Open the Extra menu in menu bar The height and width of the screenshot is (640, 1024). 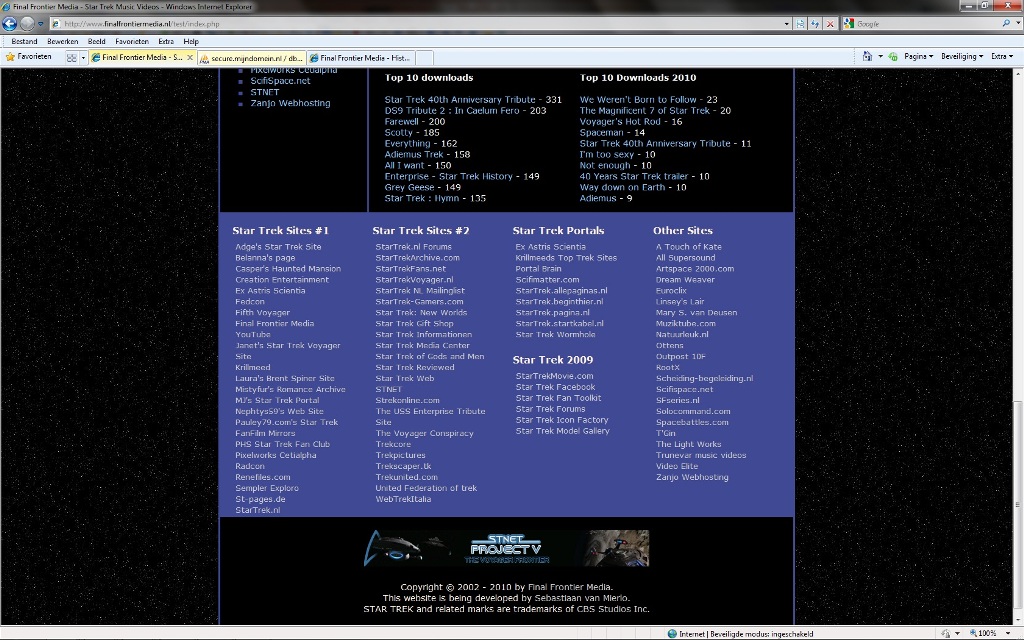166,41
